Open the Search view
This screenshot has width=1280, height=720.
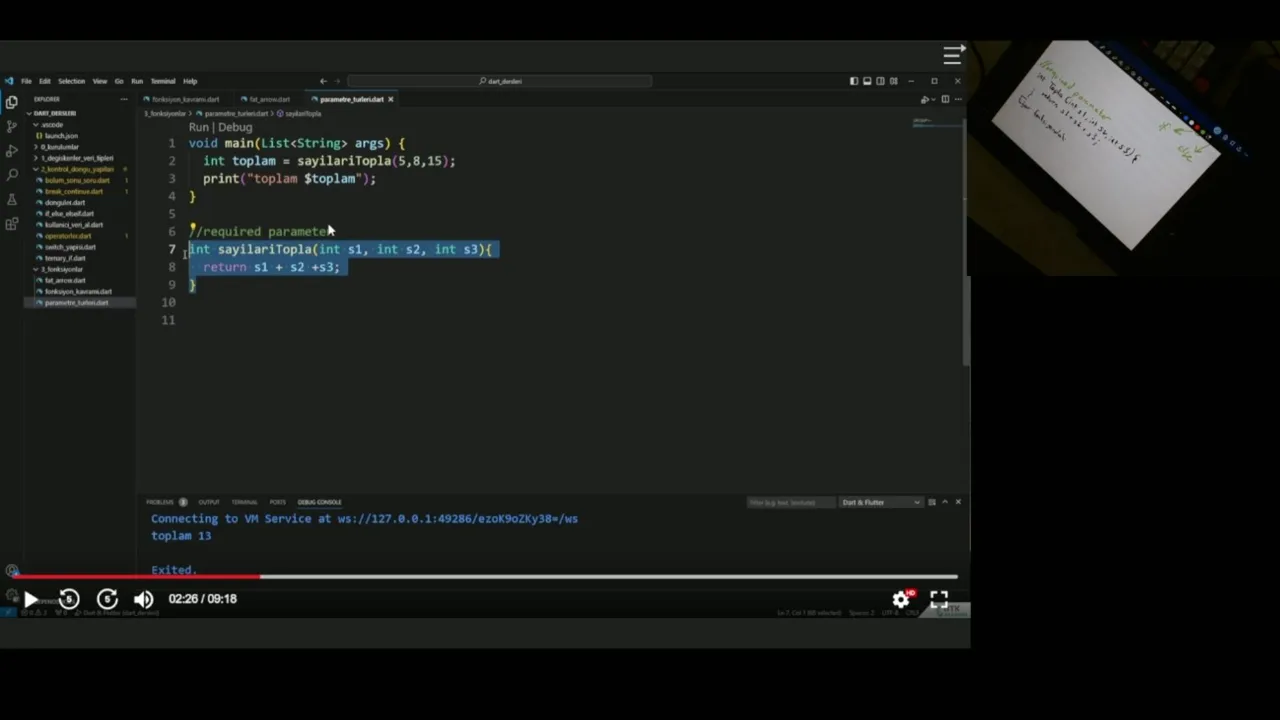click(x=12, y=175)
